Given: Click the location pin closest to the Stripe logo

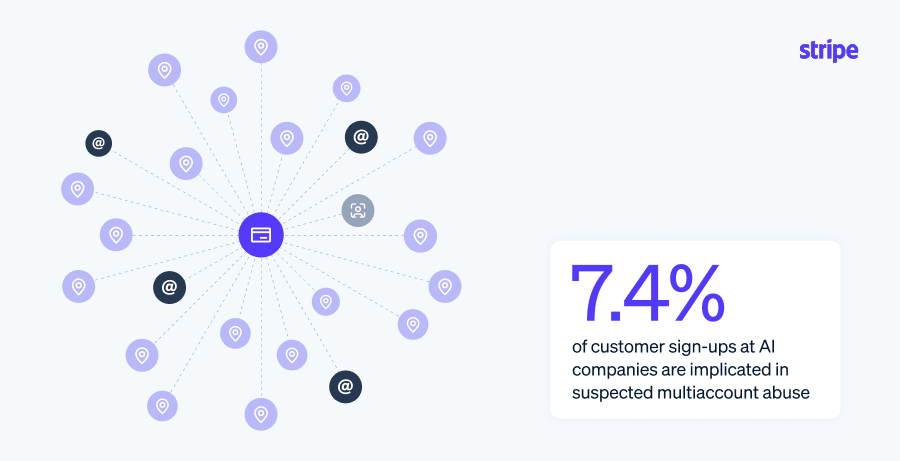Looking at the screenshot, I should pyautogui.click(x=430, y=138).
